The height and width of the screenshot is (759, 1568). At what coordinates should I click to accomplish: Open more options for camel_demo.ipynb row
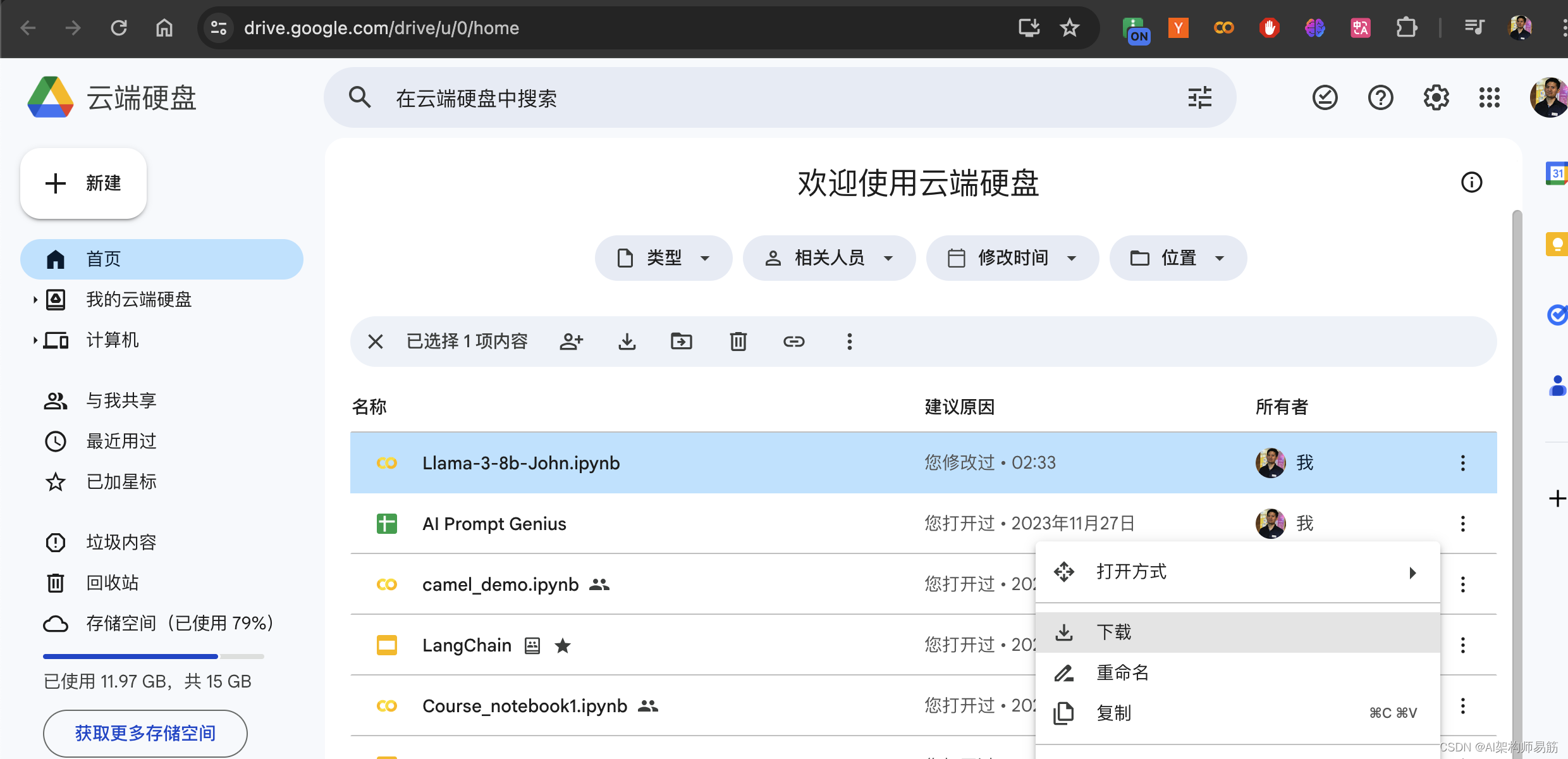[1462, 584]
